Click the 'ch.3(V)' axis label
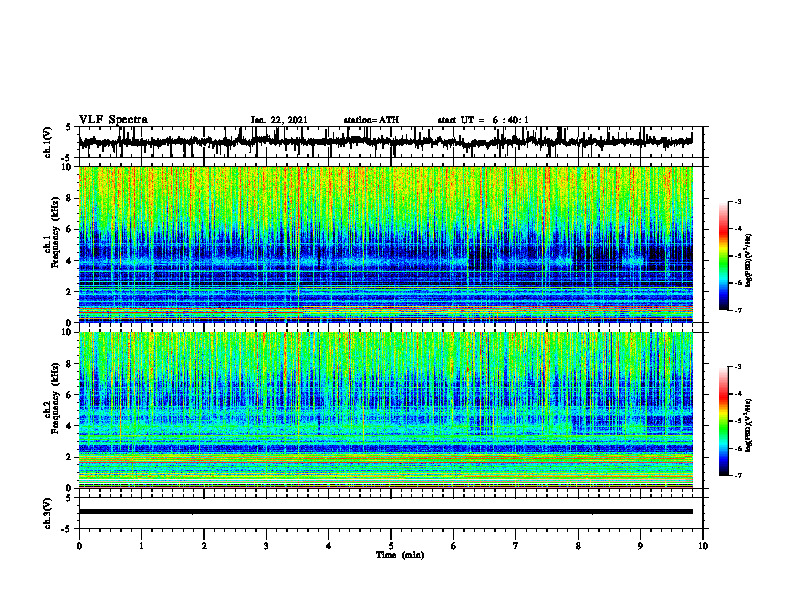The width and height of the screenshot is (792, 612). pos(48,514)
